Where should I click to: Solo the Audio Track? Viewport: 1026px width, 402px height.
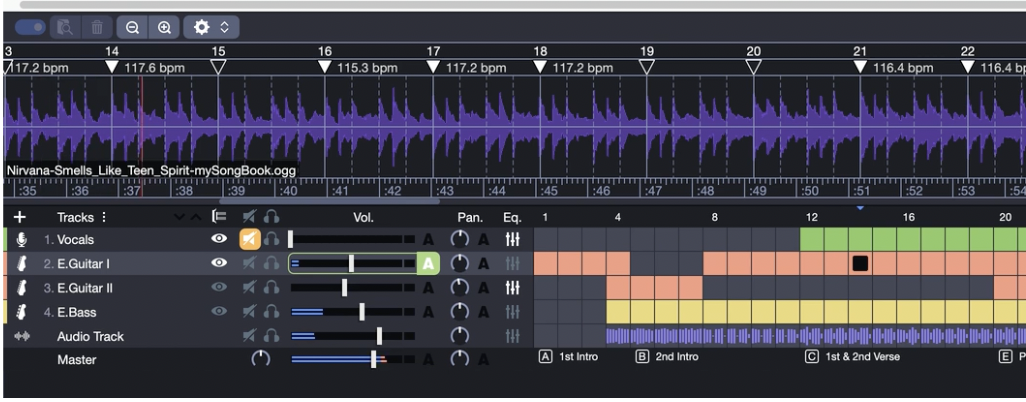point(271,336)
